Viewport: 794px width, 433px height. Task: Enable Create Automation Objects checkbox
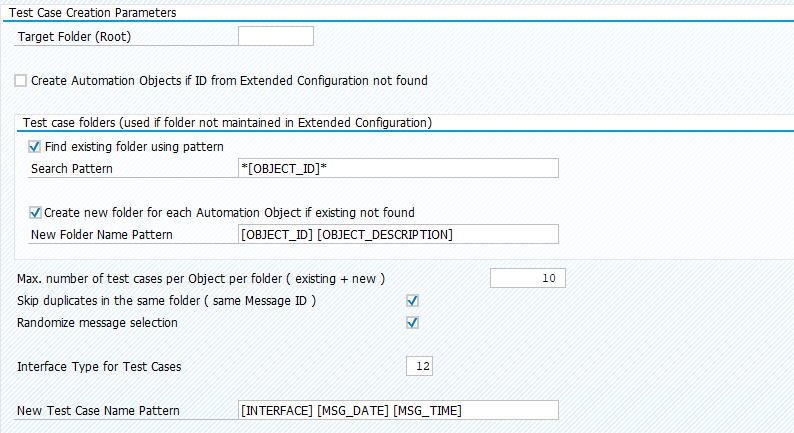(x=21, y=80)
